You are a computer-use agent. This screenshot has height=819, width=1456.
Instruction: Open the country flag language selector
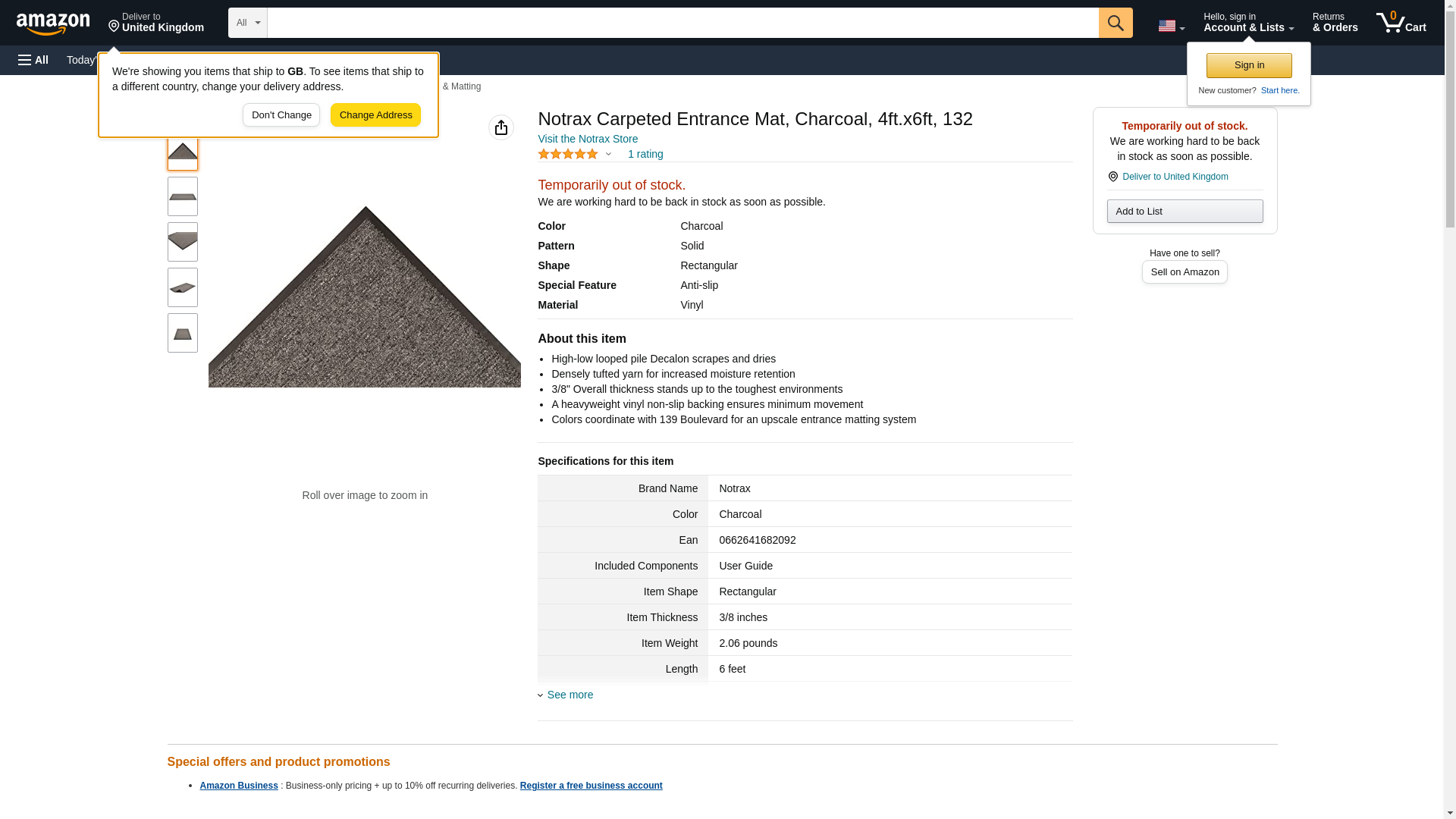tap(1170, 26)
